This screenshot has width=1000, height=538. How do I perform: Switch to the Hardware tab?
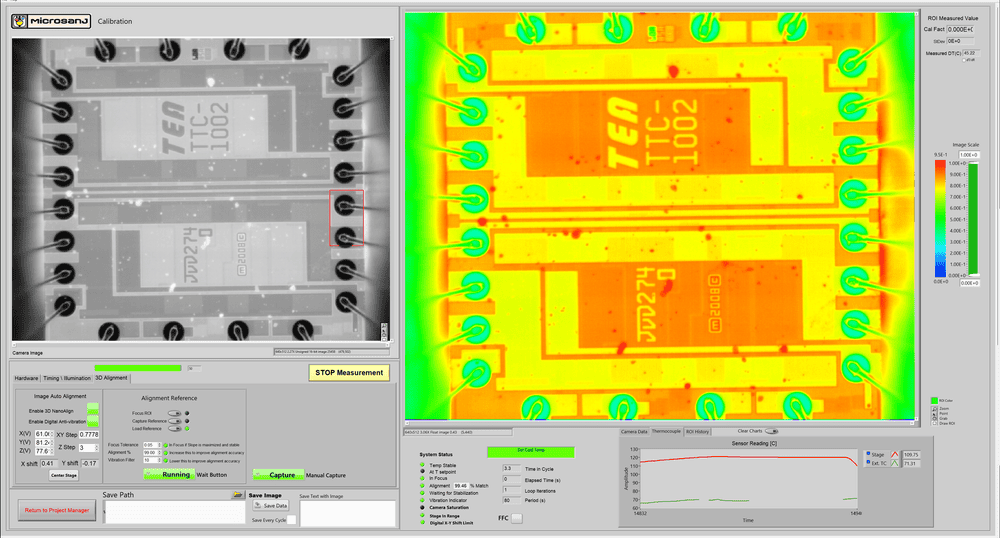tap(25, 378)
